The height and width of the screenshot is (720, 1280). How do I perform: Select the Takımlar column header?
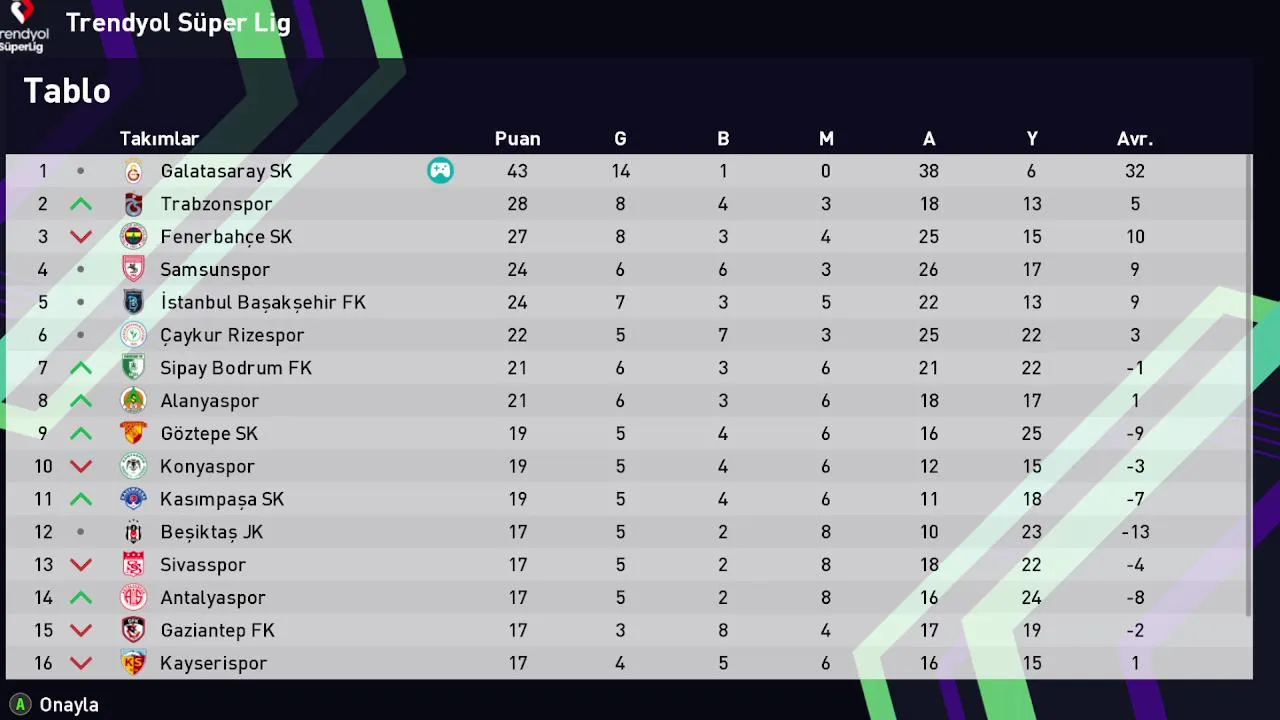pos(159,139)
